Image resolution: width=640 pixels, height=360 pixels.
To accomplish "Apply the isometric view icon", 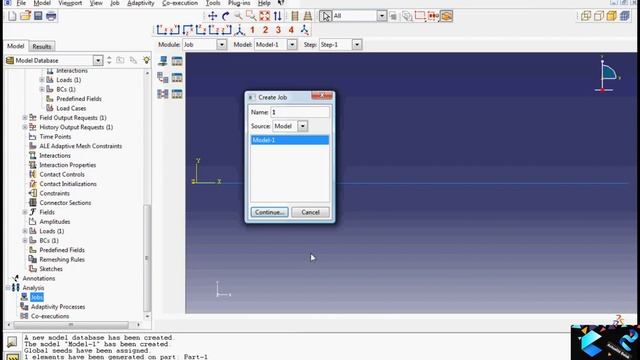I will coord(239,30).
